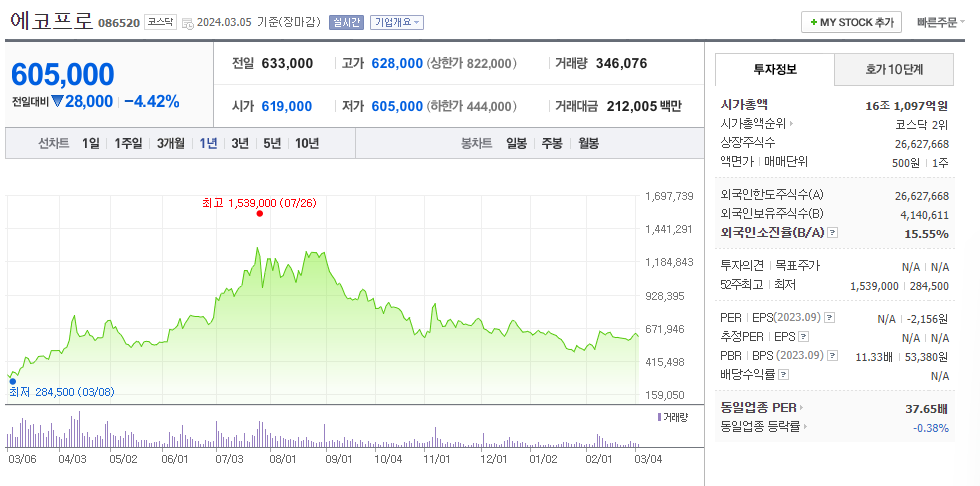Click the arrow beside 동일업종 PER
Viewport: 980px width, 486px height.
coord(801,408)
